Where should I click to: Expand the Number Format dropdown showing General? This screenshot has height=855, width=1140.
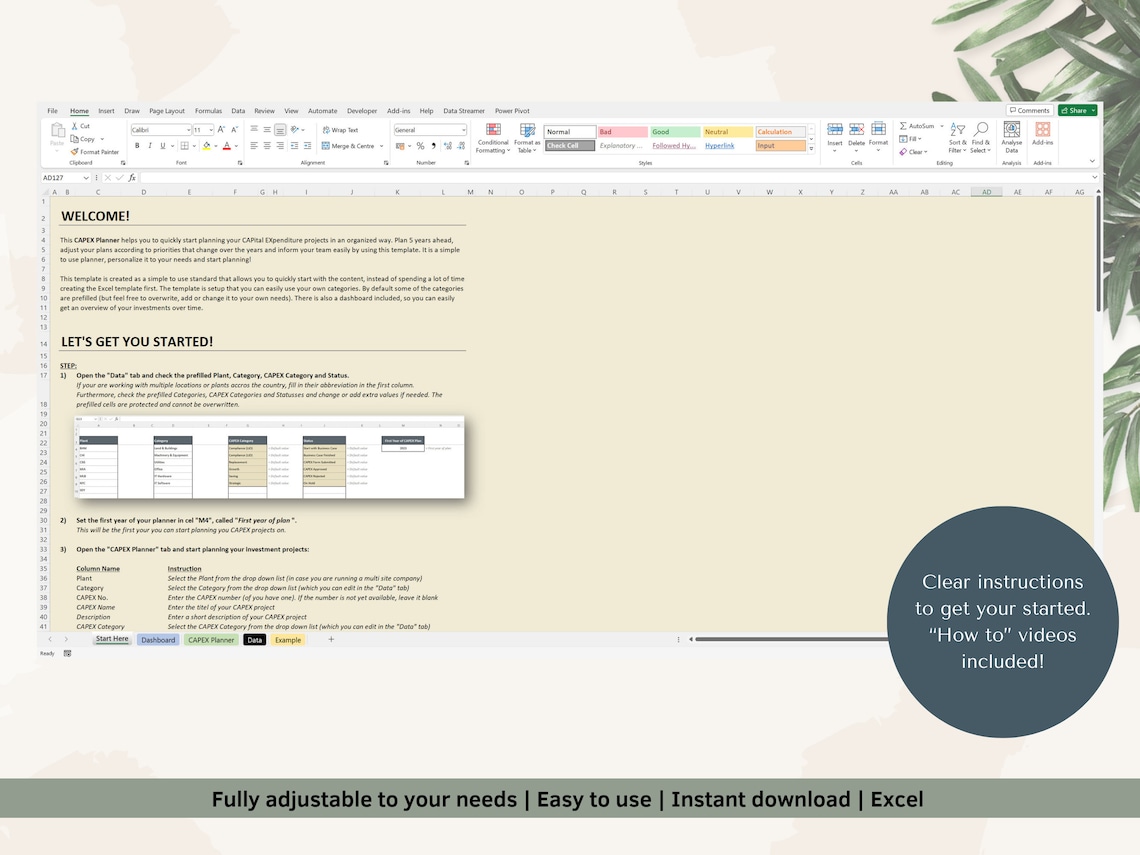click(x=462, y=130)
